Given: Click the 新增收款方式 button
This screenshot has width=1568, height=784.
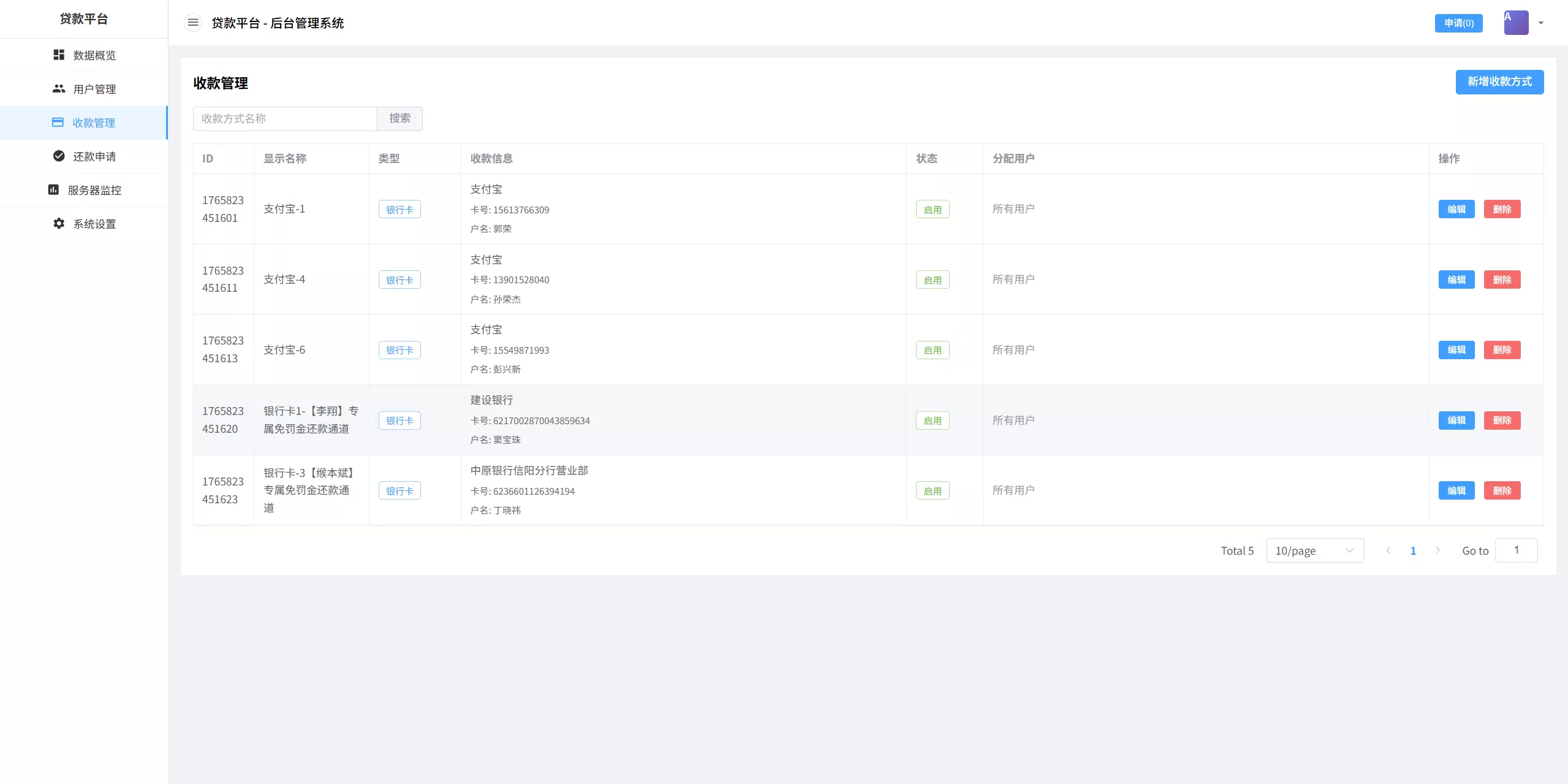Looking at the screenshot, I should click(1499, 82).
